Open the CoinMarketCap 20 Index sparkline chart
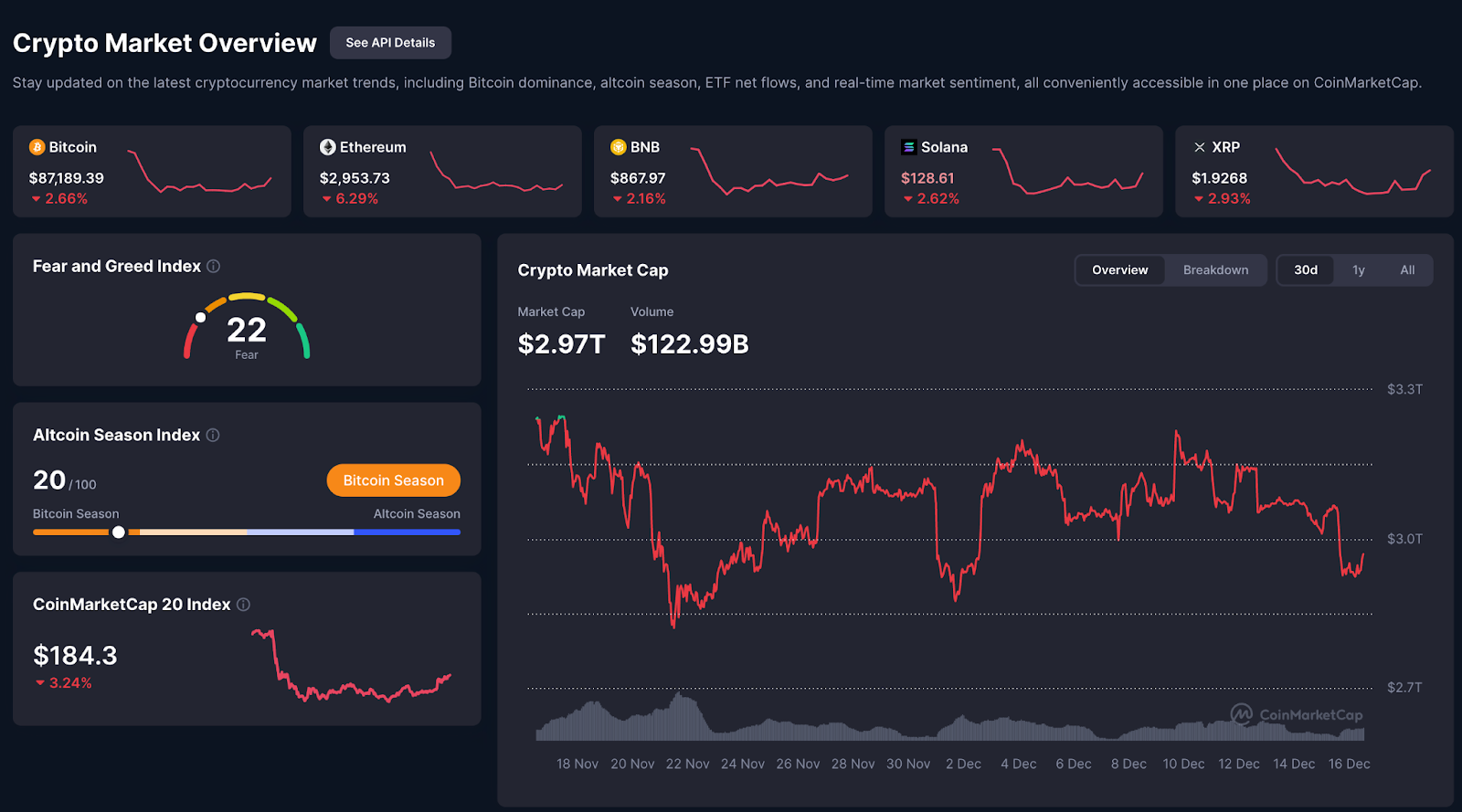 click(x=352, y=667)
